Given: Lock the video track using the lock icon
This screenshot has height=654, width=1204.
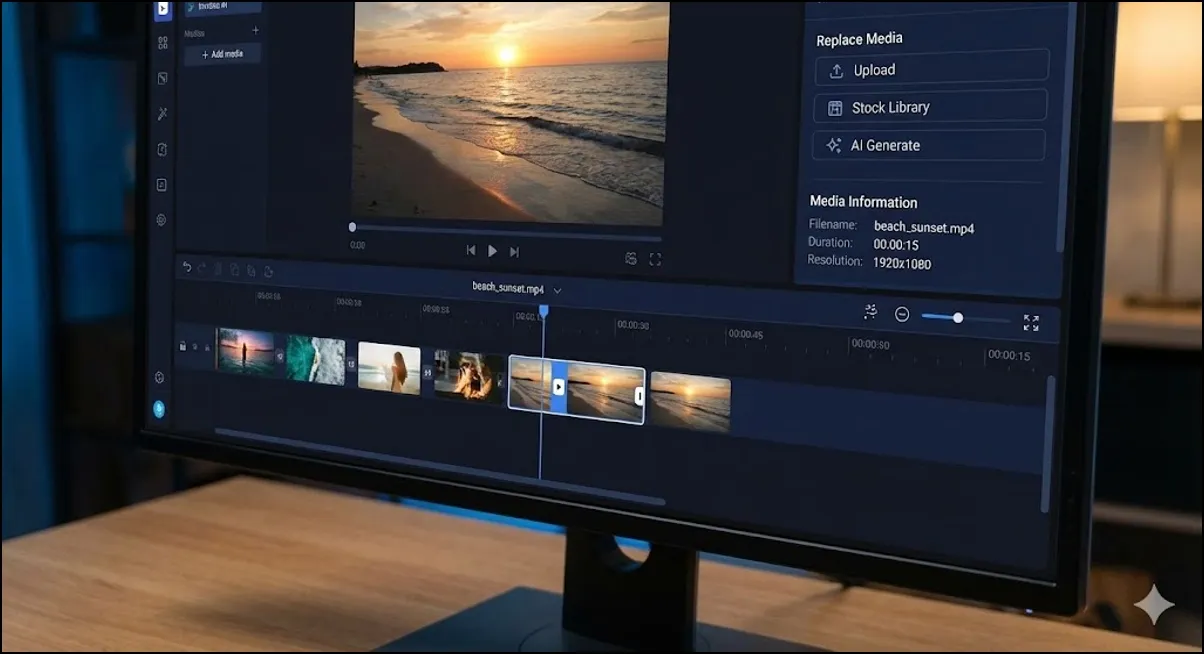Looking at the screenshot, I should click(183, 346).
